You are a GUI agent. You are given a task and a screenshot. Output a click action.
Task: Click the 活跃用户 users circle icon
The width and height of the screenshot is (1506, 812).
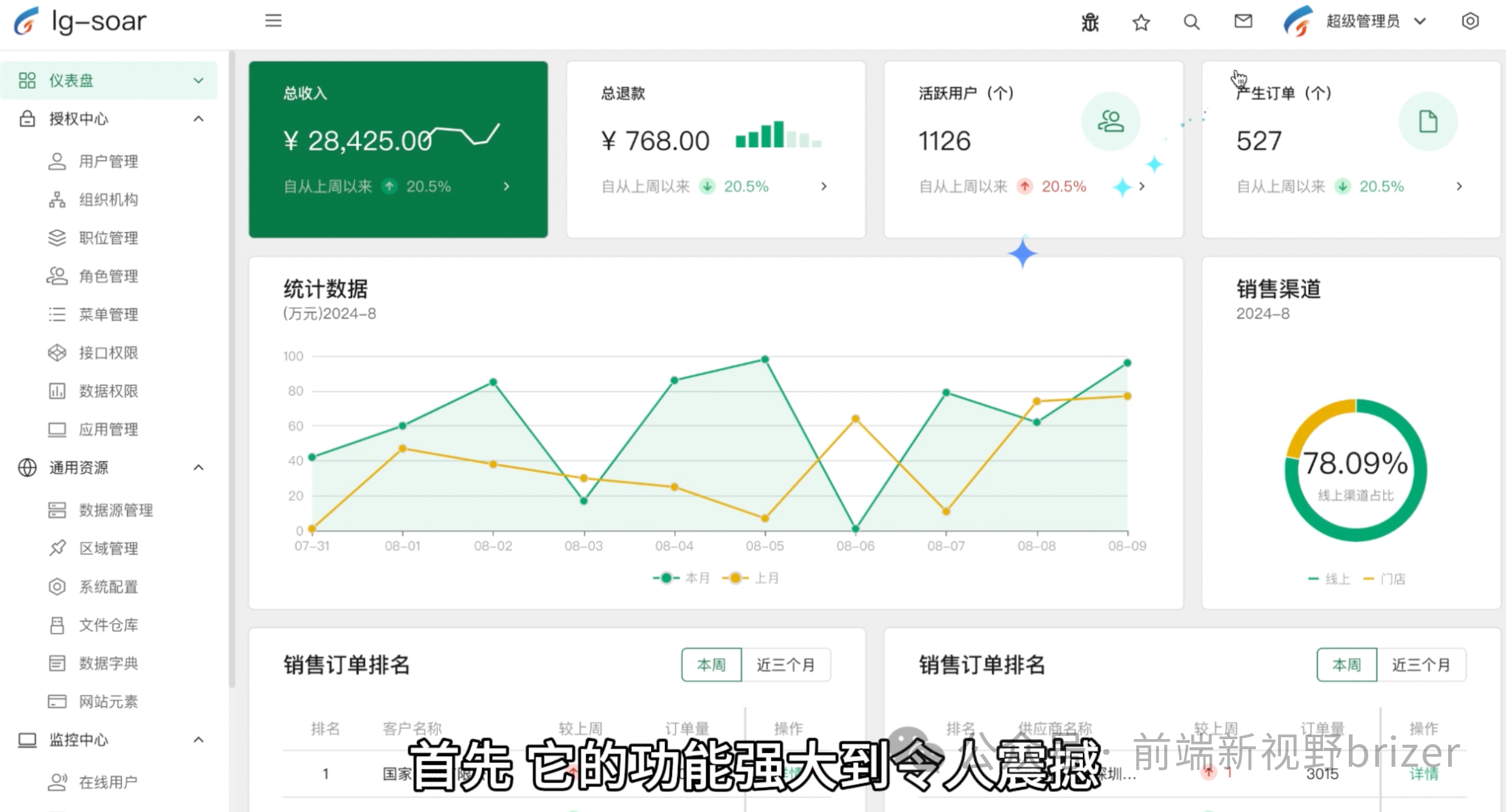click(x=1111, y=121)
